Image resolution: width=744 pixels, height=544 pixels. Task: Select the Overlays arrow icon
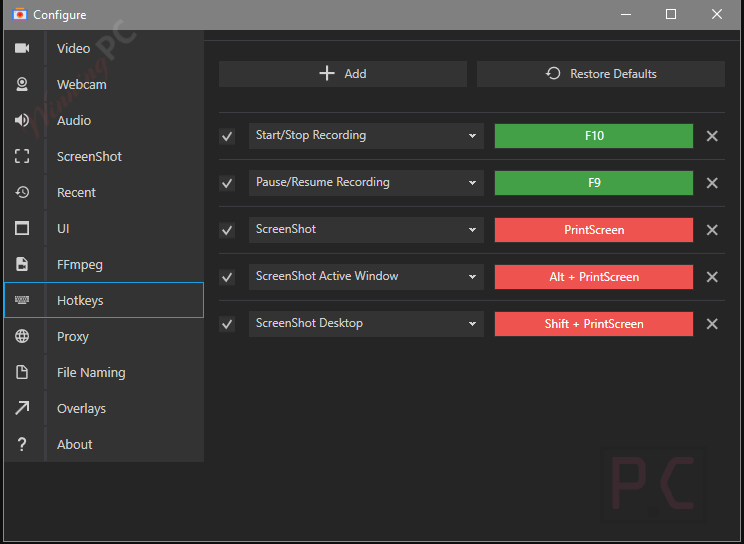click(22, 408)
